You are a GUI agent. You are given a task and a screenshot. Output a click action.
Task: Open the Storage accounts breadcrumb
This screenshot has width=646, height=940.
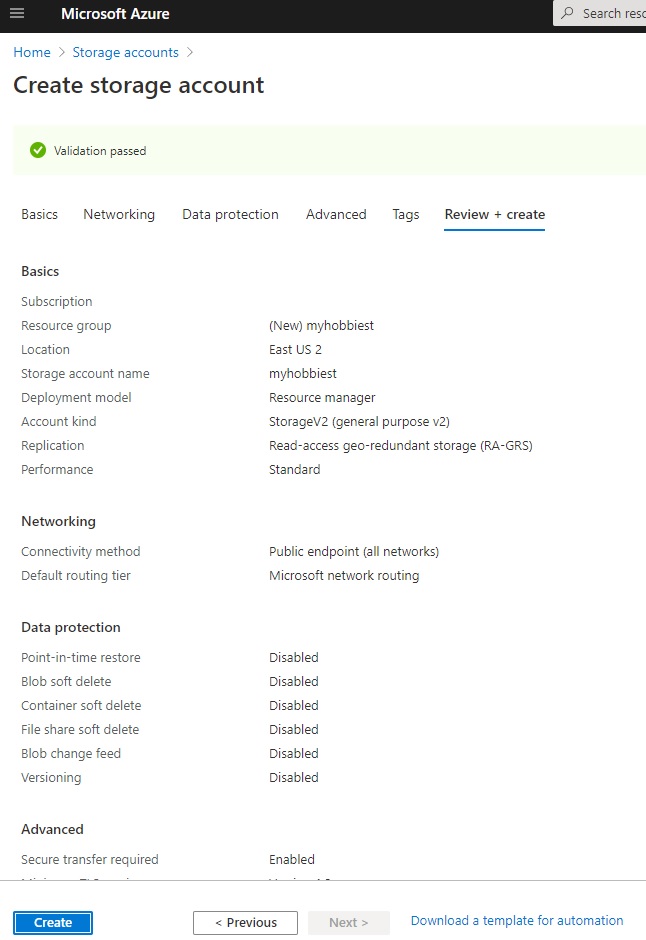pos(125,52)
